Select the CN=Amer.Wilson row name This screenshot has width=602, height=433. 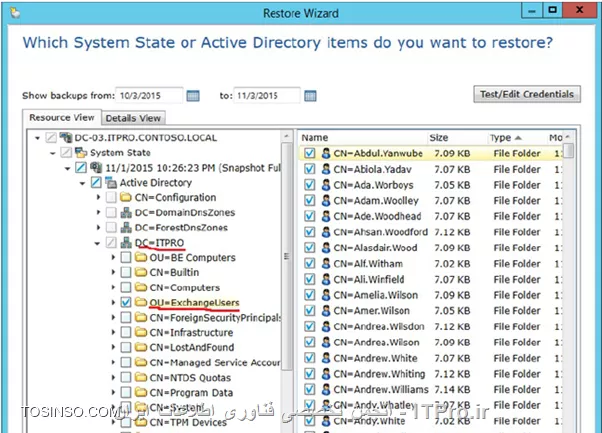(x=371, y=311)
